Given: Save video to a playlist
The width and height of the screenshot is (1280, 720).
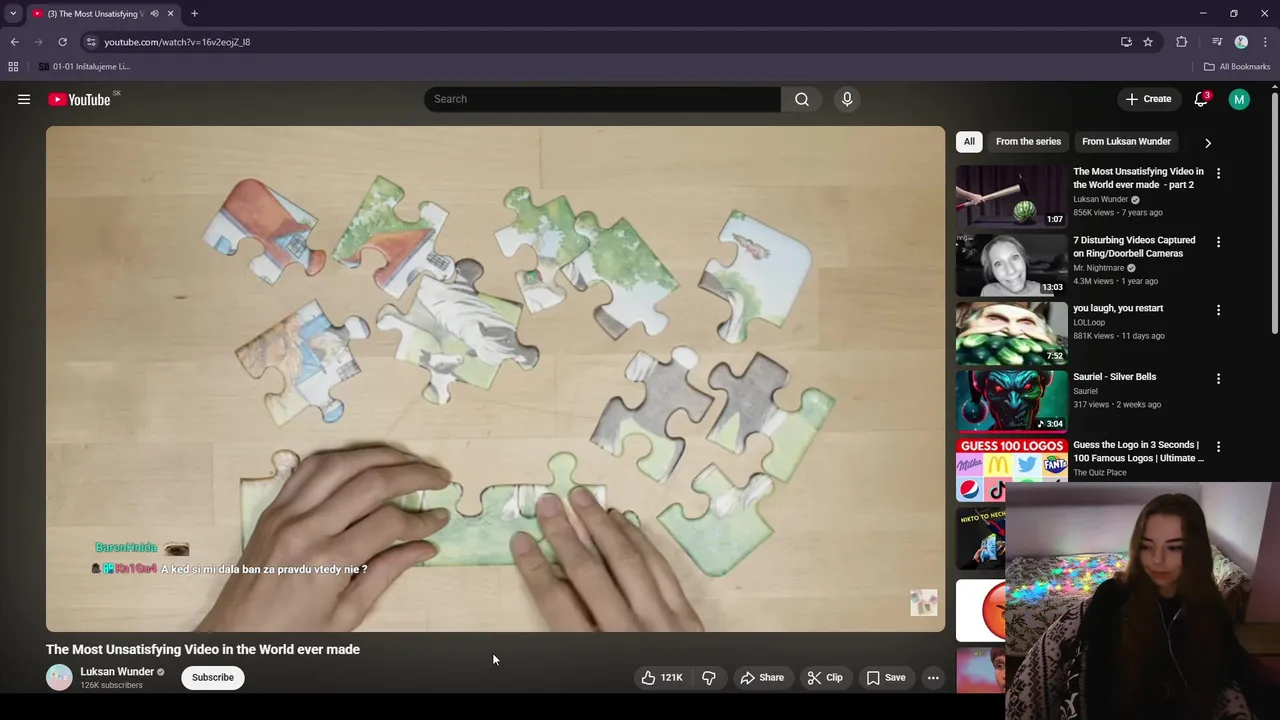Looking at the screenshot, I should click(x=886, y=677).
